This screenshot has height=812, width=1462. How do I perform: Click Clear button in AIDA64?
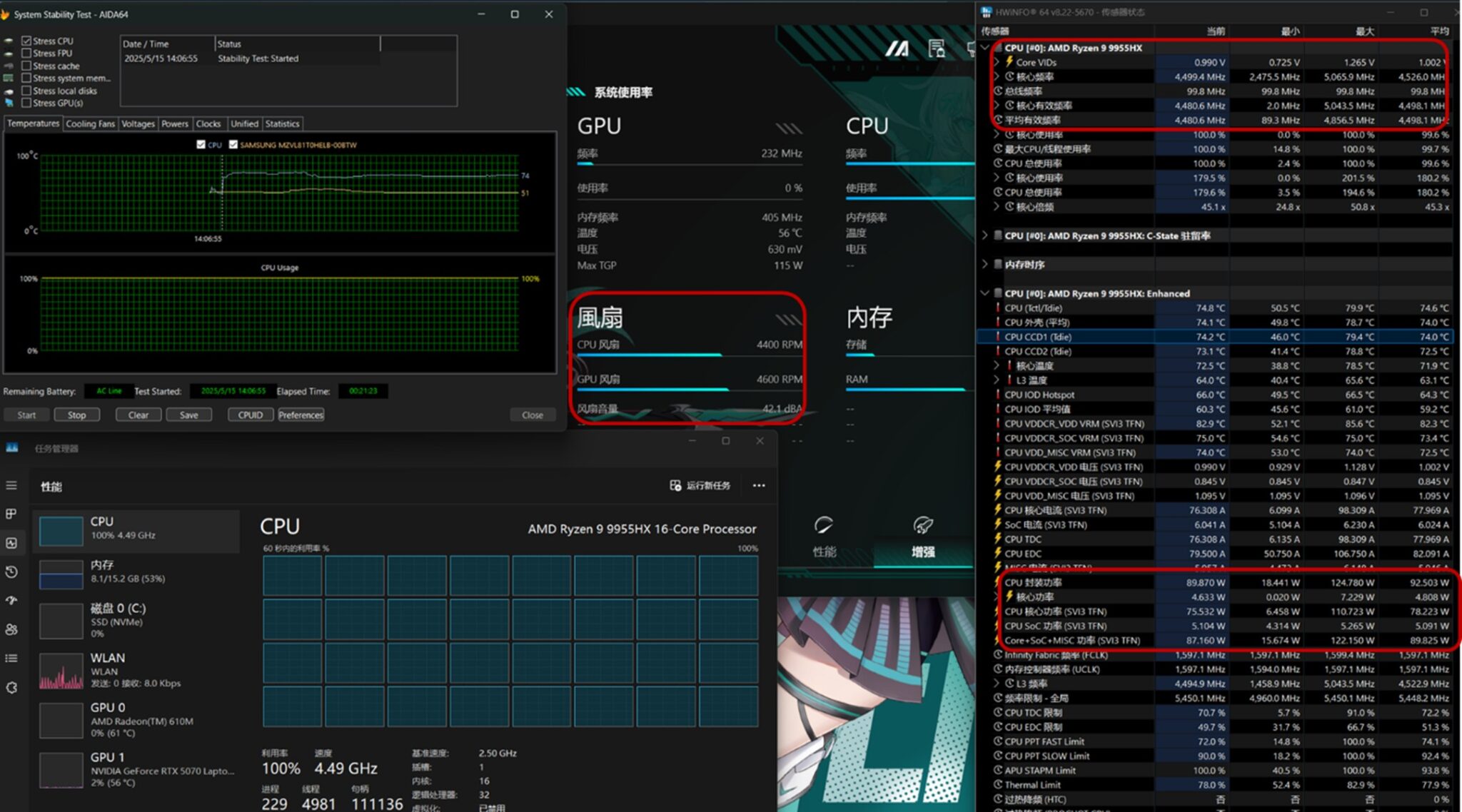coord(138,415)
